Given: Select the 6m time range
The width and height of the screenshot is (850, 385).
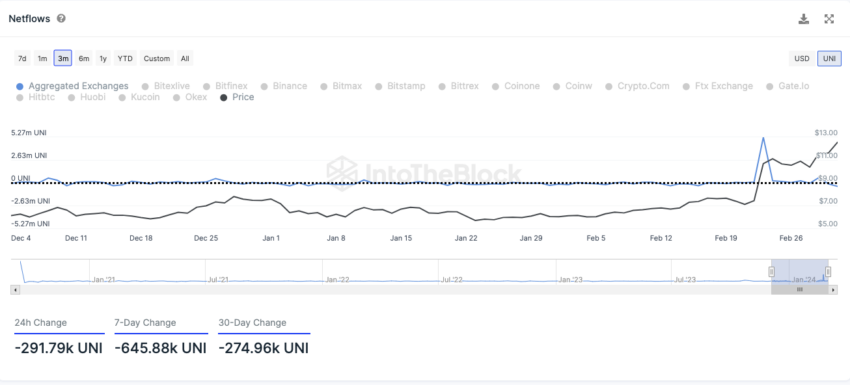Looking at the screenshot, I should [83, 58].
